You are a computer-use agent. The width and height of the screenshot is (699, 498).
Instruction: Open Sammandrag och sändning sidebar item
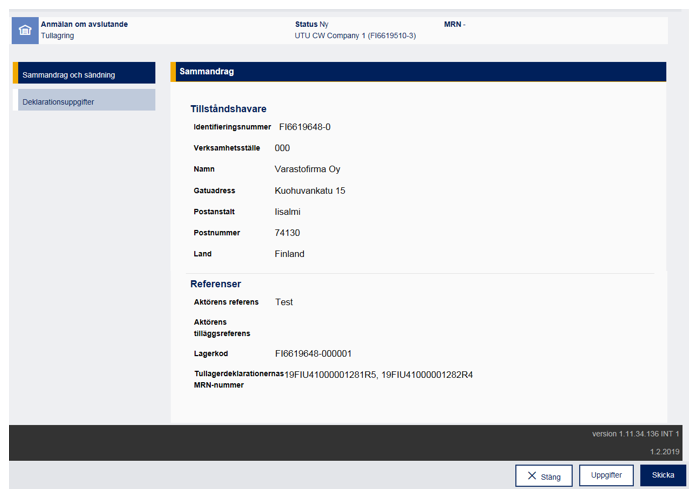86,74
